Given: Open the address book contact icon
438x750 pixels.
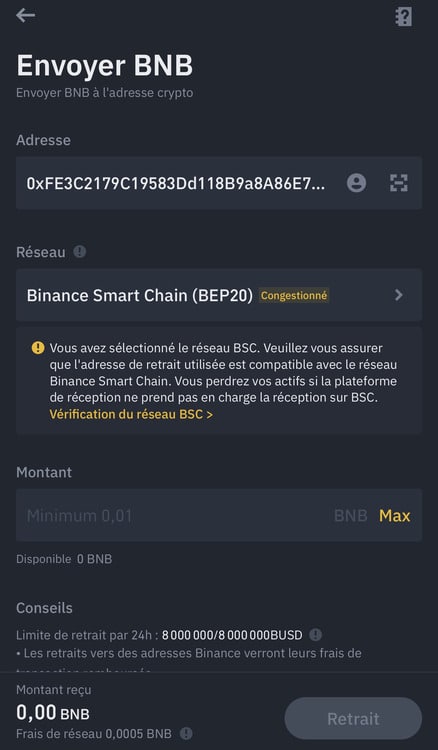Looking at the screenshot, I should pyautogui.click(x=356, y=183).
